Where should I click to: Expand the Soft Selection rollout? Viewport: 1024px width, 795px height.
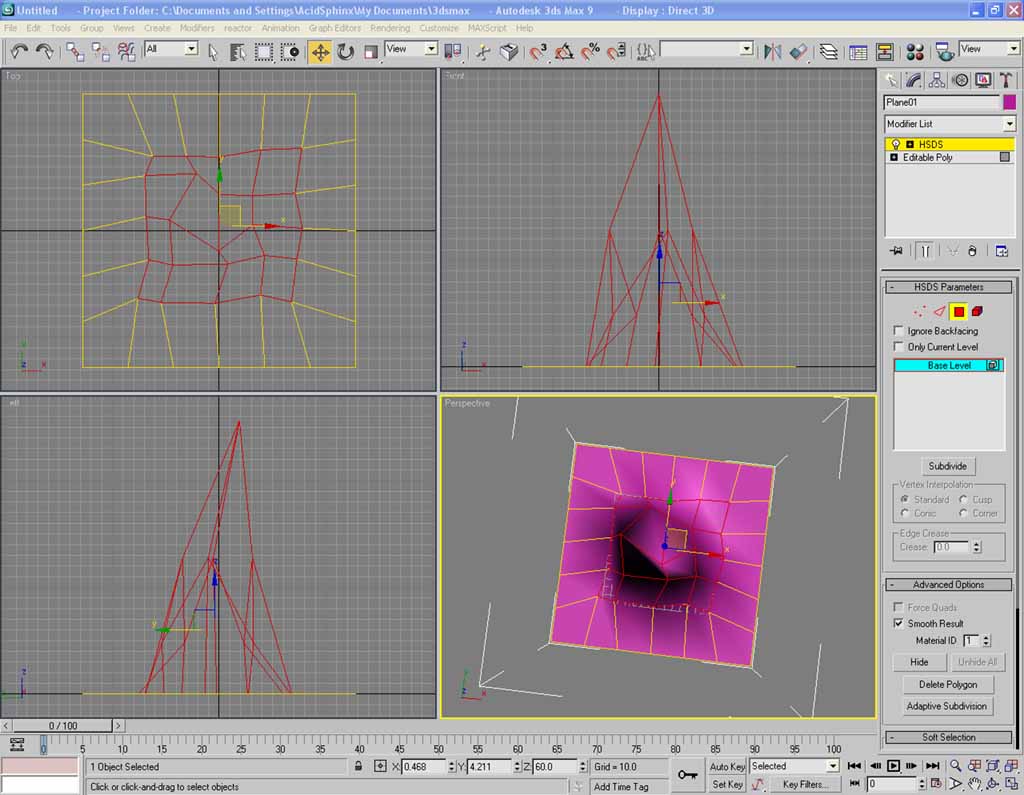[948, 737]
